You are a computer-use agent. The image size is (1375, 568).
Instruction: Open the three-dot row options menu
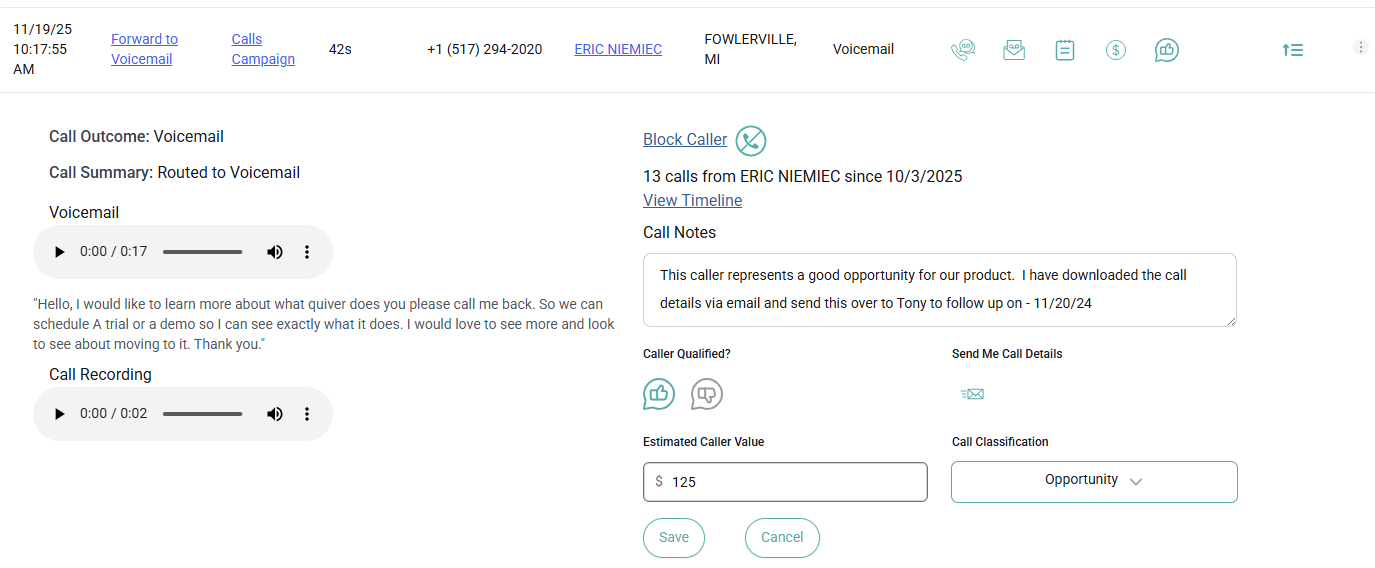point(1360,47)
